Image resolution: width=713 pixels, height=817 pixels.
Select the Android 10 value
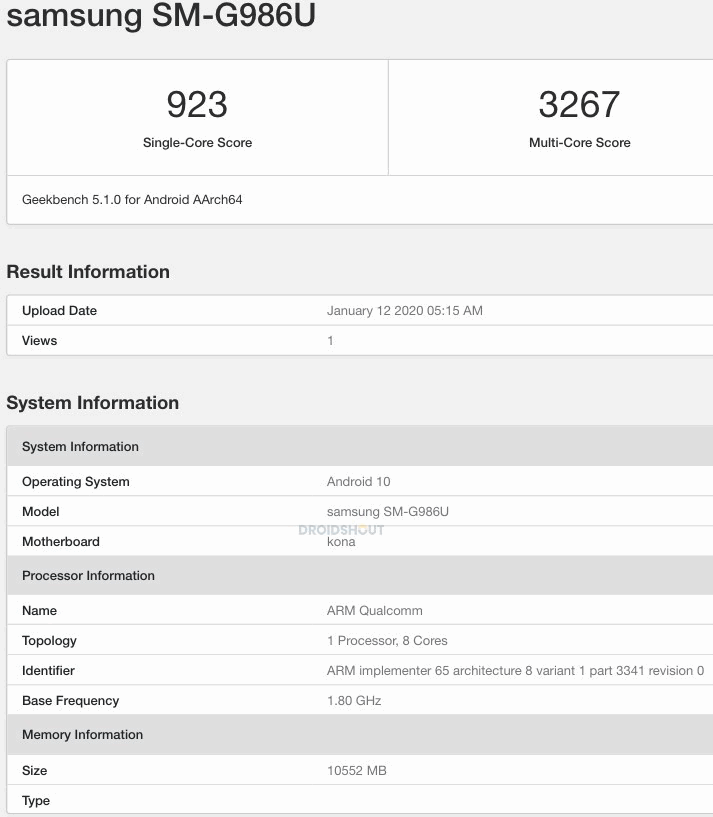(359, 481)
